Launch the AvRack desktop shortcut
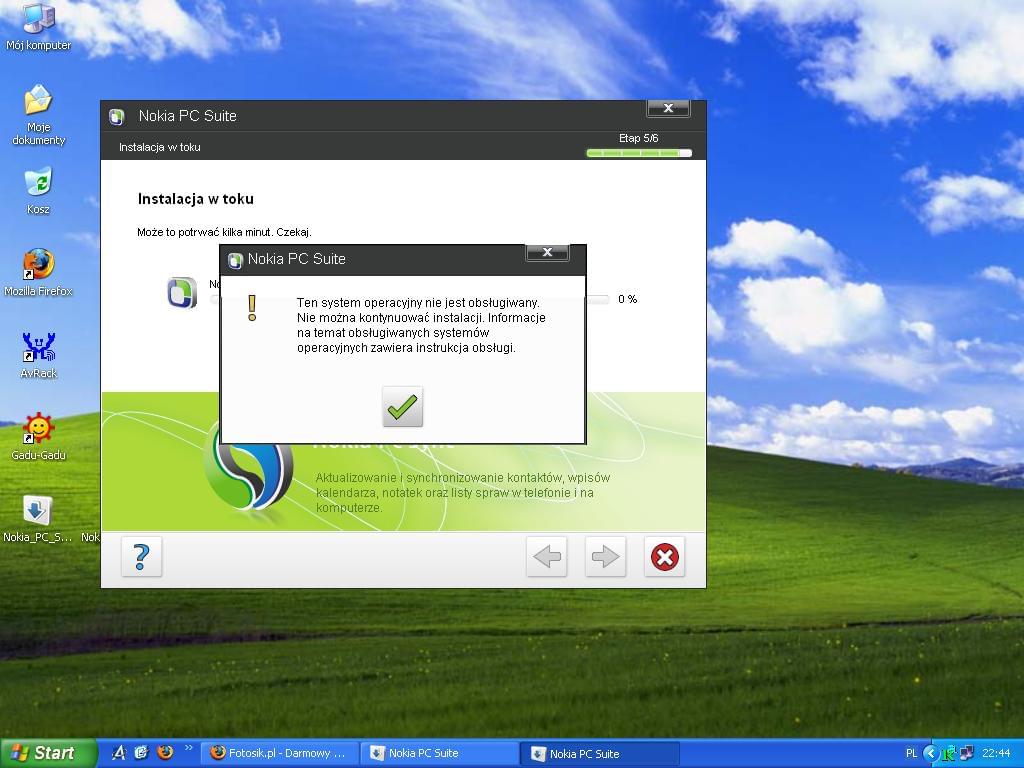Viewport: 1024px width, 768px height. [x=38, y=355]
